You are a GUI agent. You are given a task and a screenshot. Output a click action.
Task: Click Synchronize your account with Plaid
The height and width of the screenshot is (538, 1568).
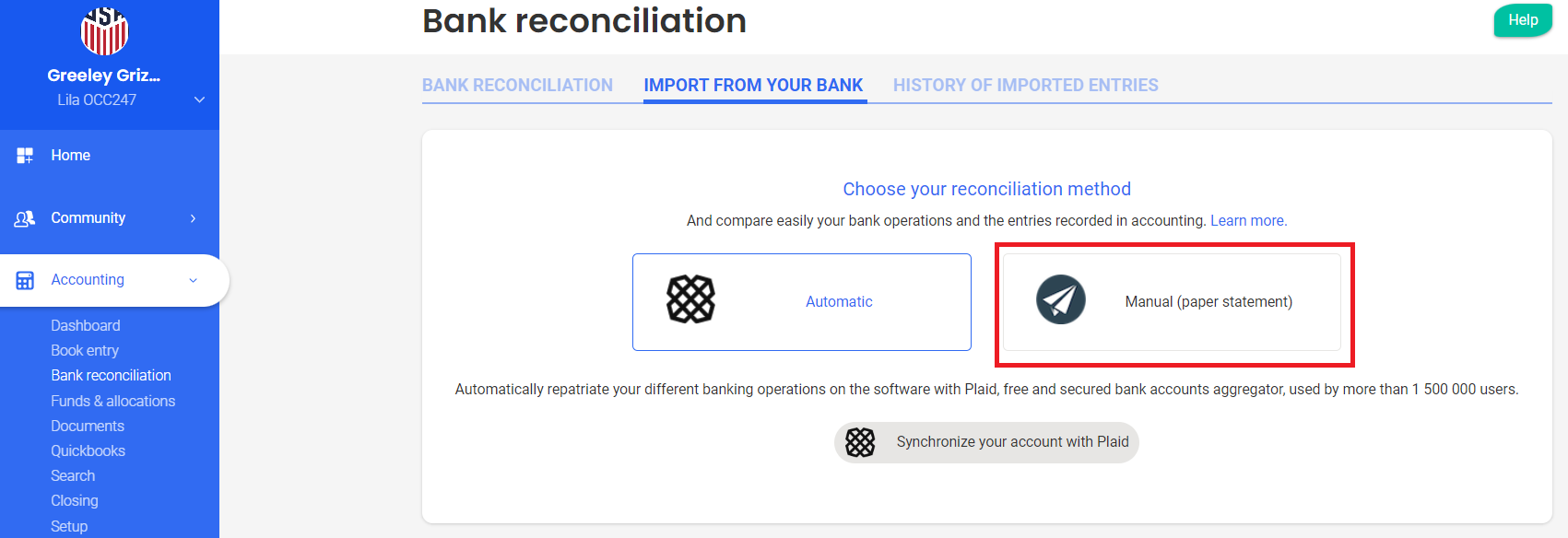click(1011, 442)
